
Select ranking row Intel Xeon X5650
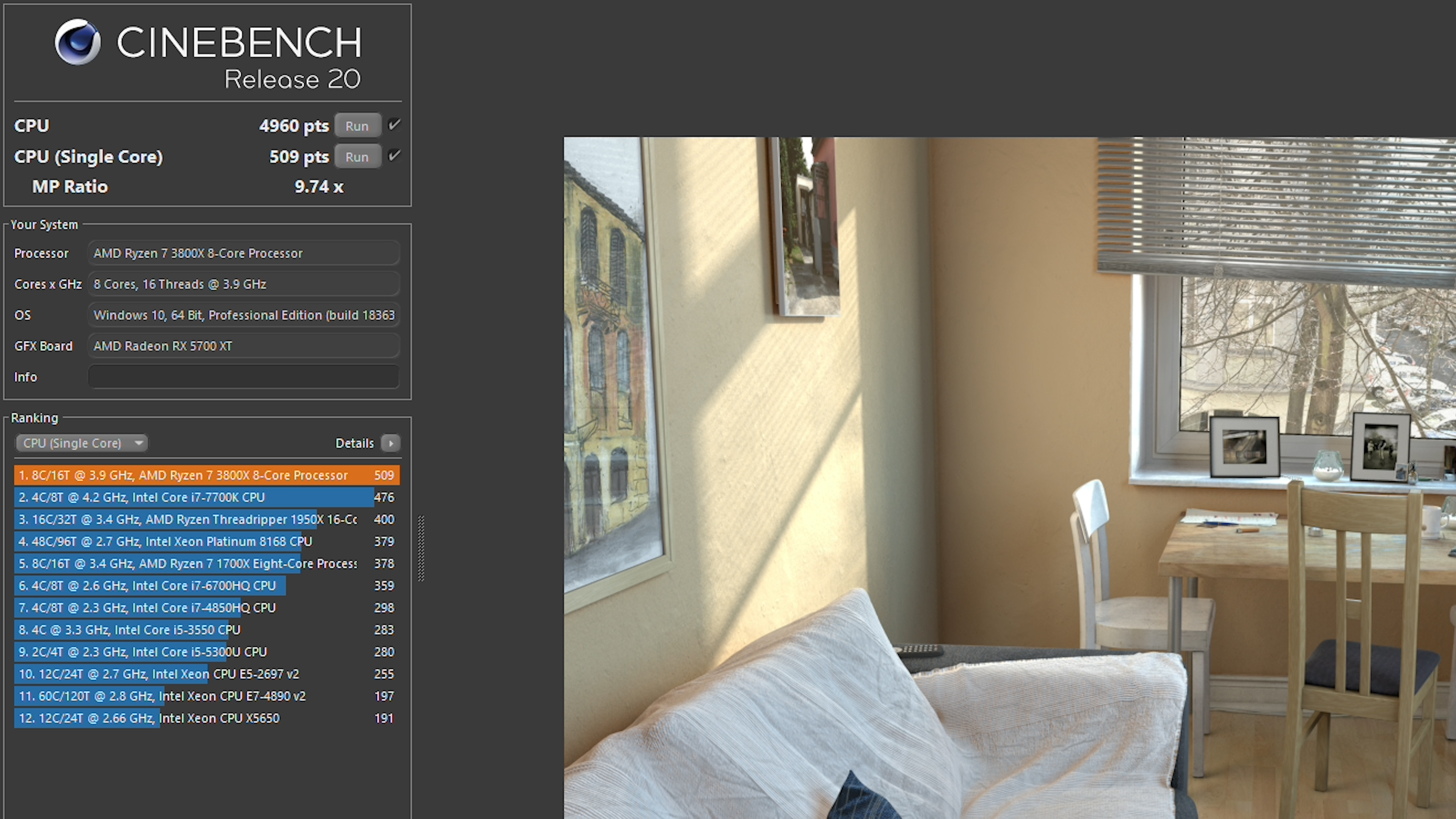(x=207, y=718)
